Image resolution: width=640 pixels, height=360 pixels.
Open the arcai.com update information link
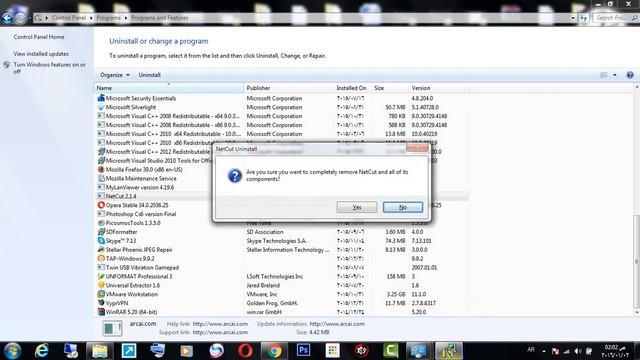point(337,324)
